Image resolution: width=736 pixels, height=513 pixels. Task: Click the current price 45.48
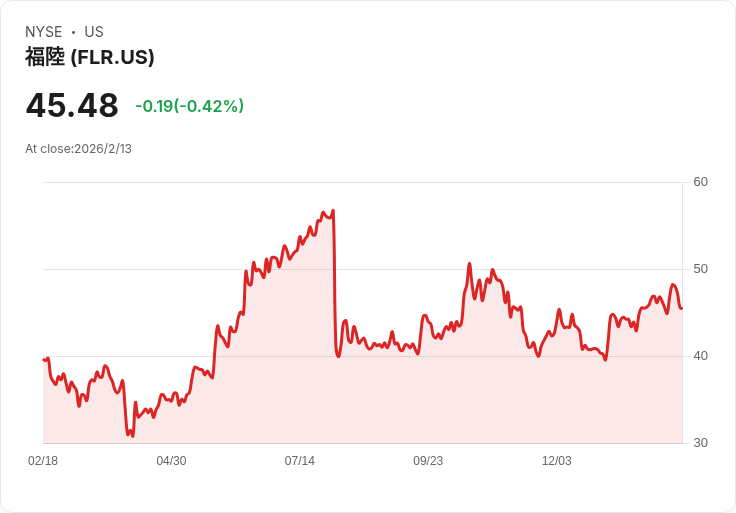(x=72, y=106)
